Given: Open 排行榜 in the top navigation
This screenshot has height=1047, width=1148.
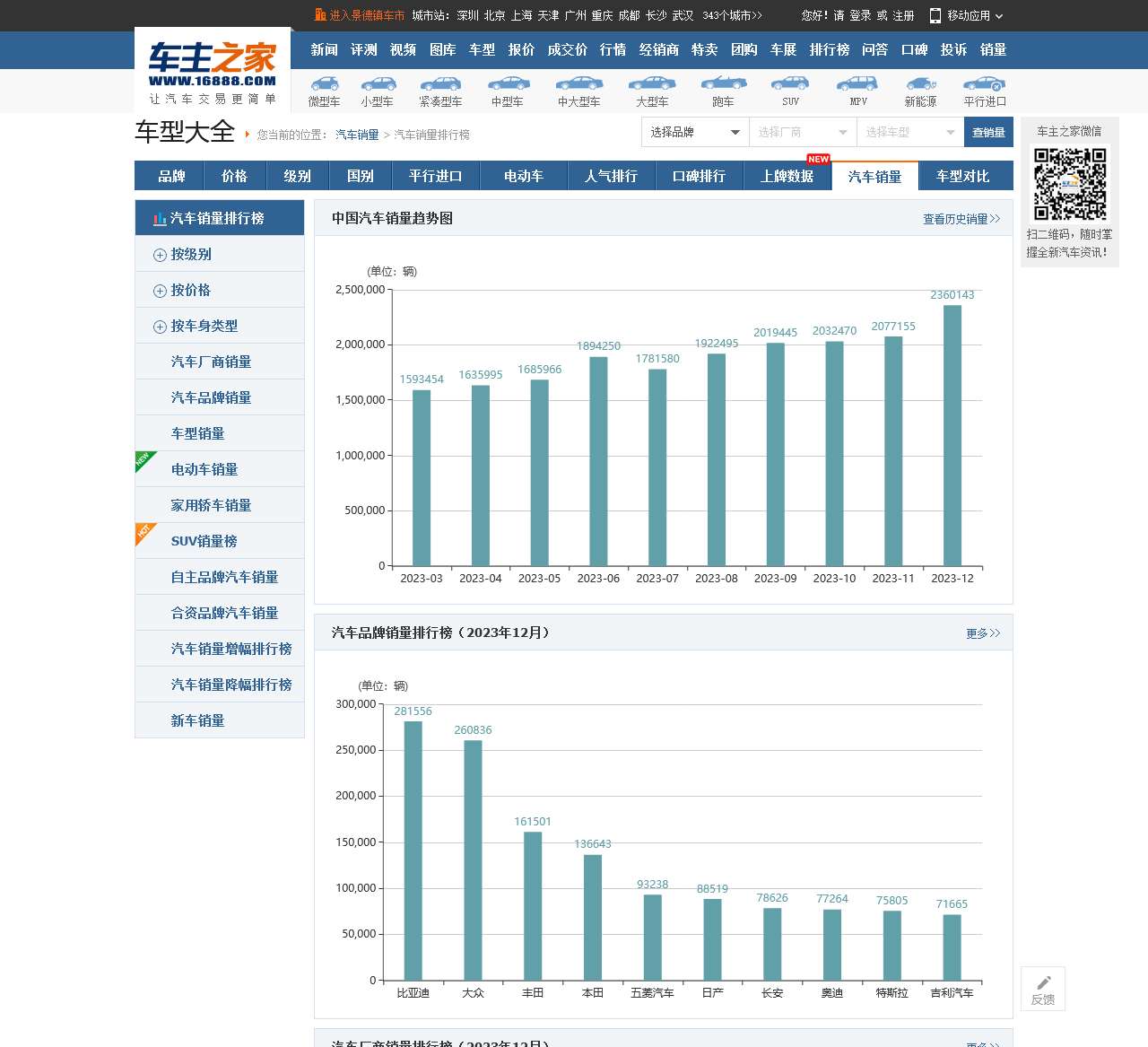Looking at the screenshot, I should [830, 49].
